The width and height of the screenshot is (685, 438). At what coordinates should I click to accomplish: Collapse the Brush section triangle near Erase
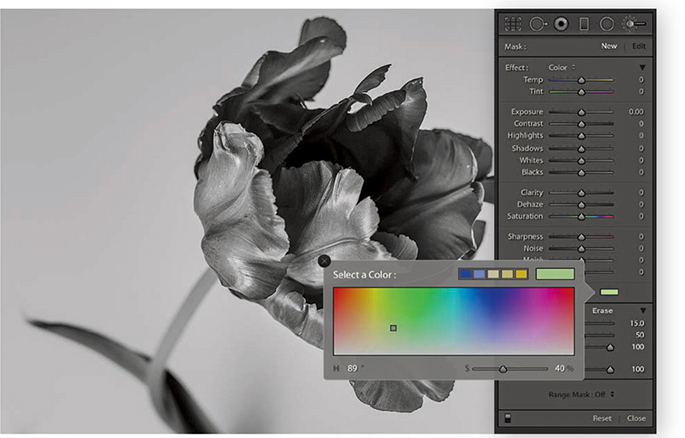643,310
